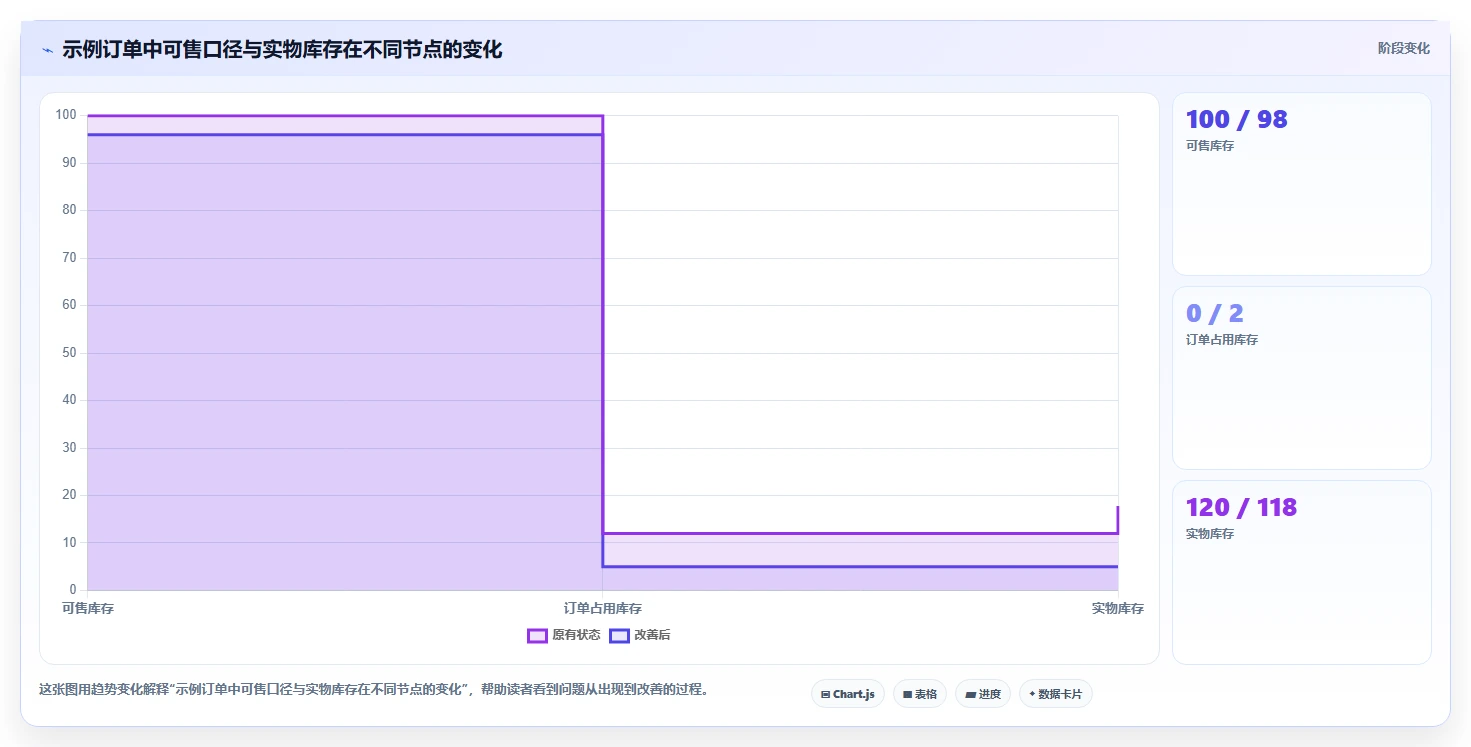Image resolution: width=1471 pixels, height=747 pixels.
Task: Click the blue 改善后 legend swatch
Action: click(619, 635)
